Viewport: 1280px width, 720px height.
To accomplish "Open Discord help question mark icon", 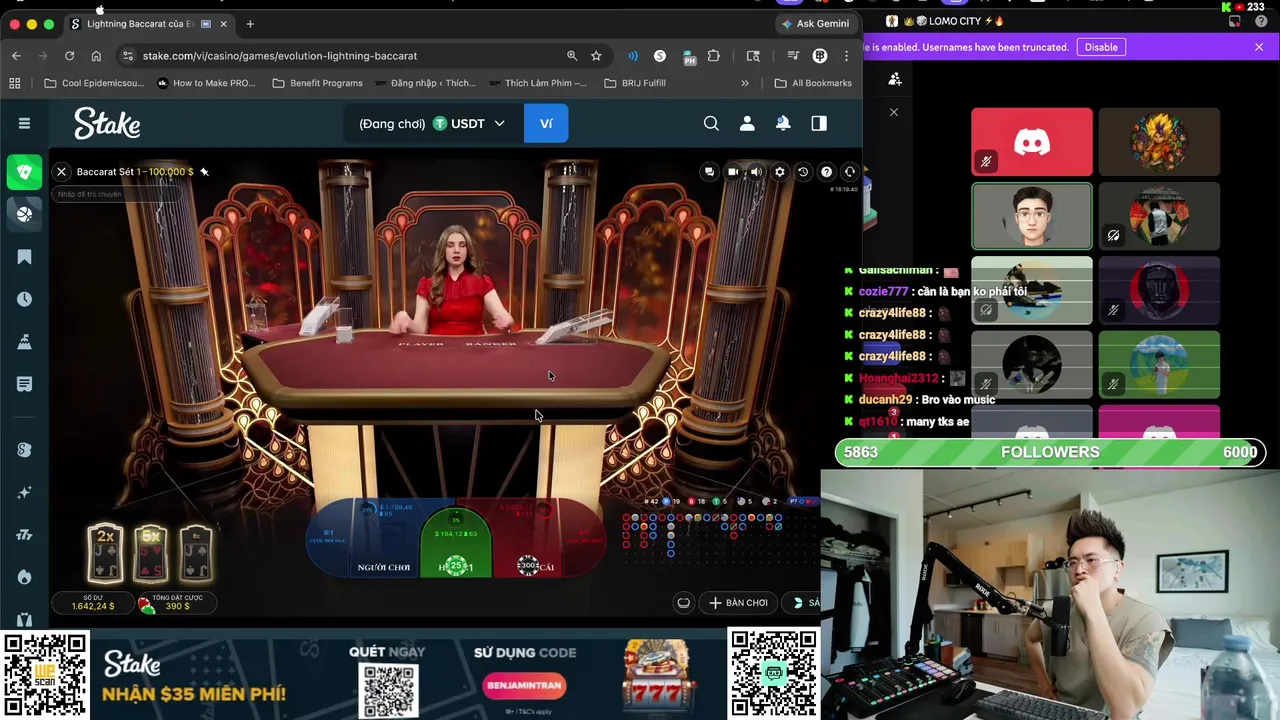I will (x=1262, y=21).
